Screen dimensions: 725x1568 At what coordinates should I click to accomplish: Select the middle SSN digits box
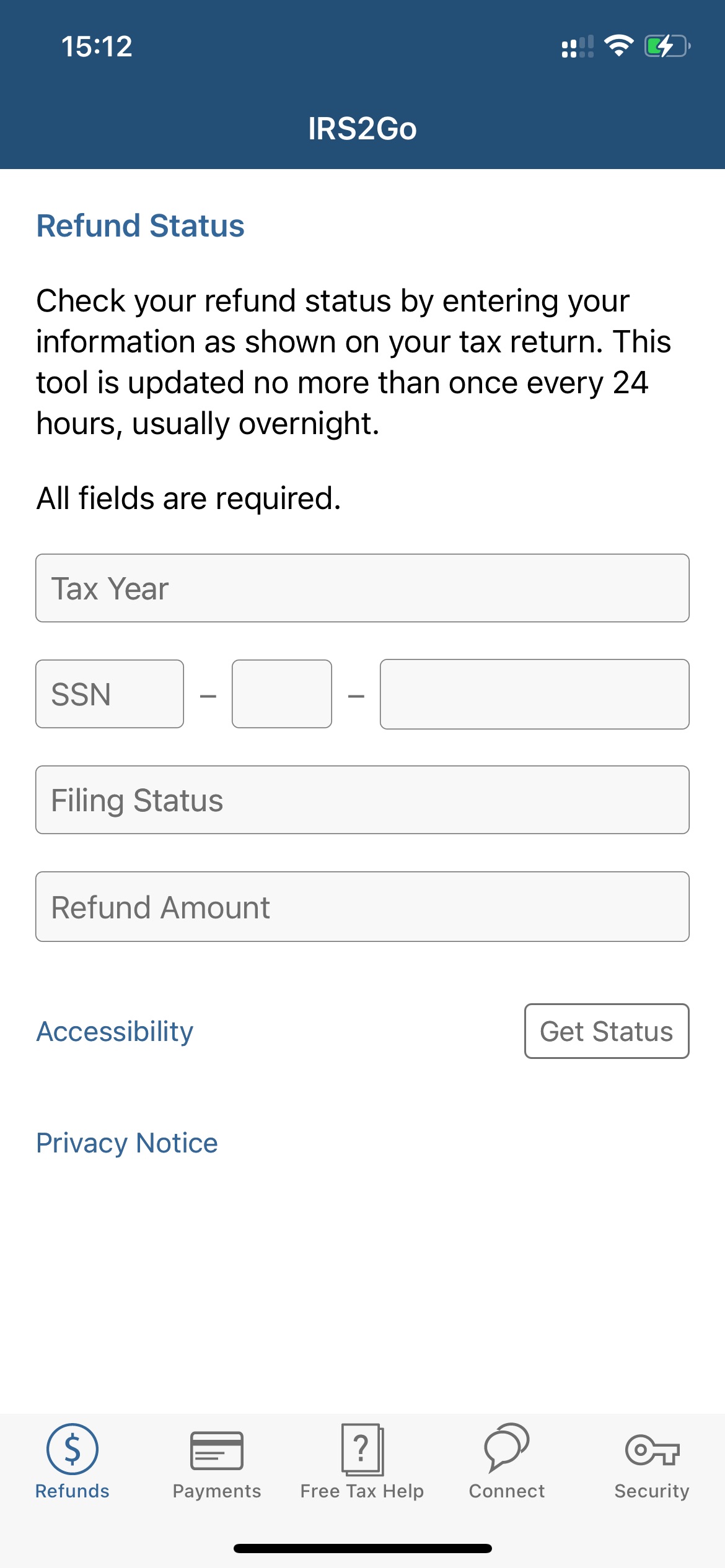pos(282,694)
